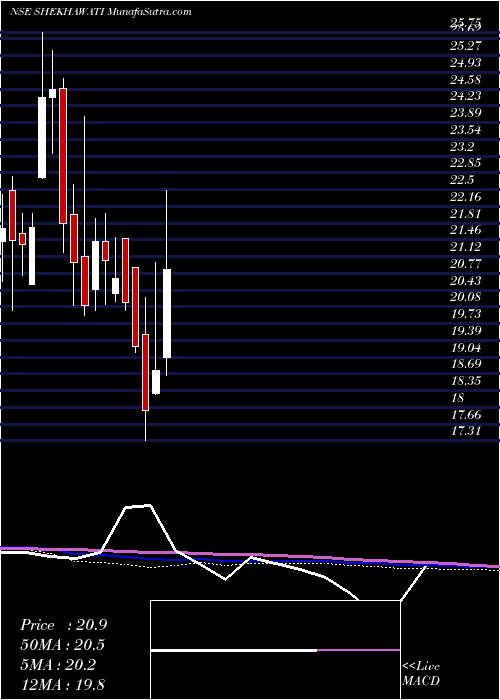Click the 22.5 price axis label

[x=462, y=180]
